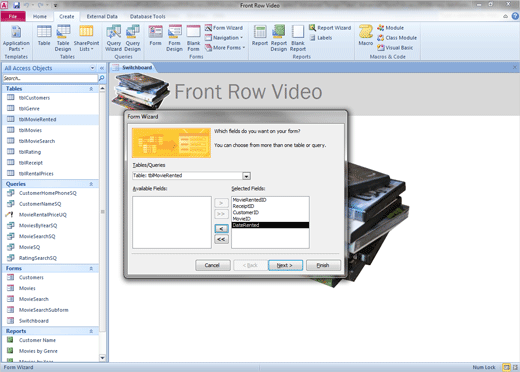
Task: Switch to the Database Tools tab
Action: pyautogui.click(x=147, y=16)
